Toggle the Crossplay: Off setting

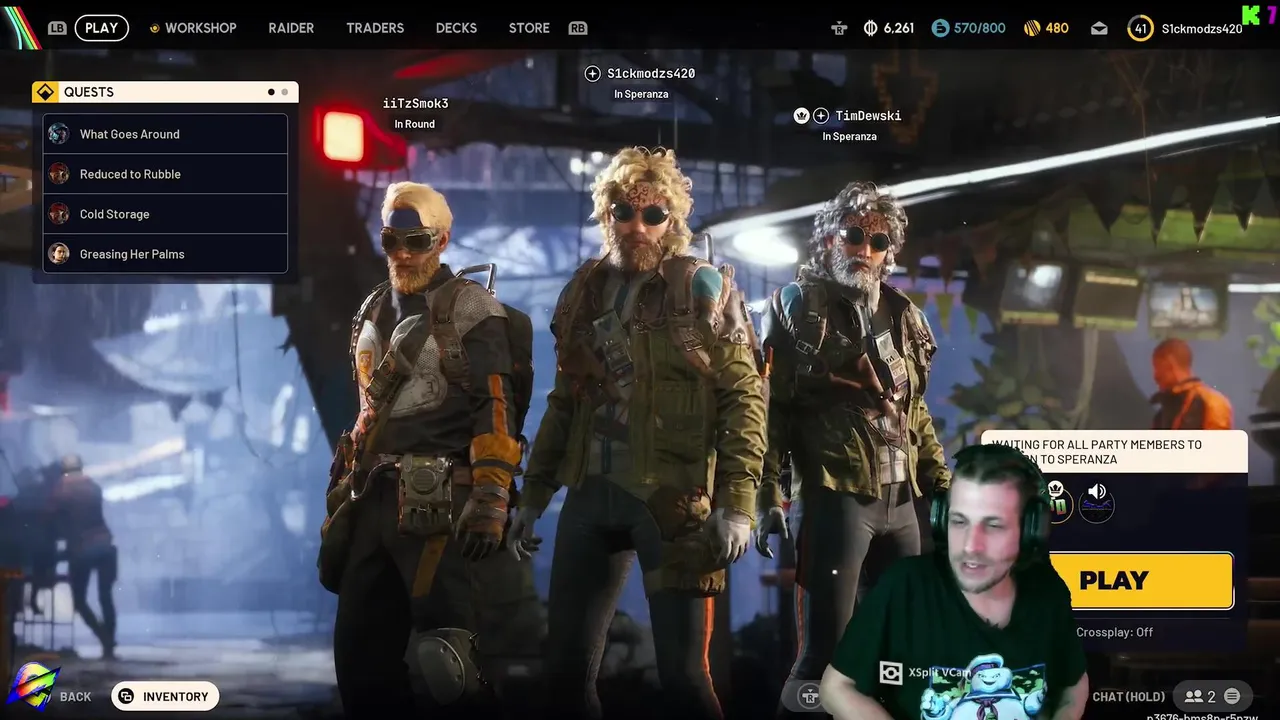[x=1114, y=632]
